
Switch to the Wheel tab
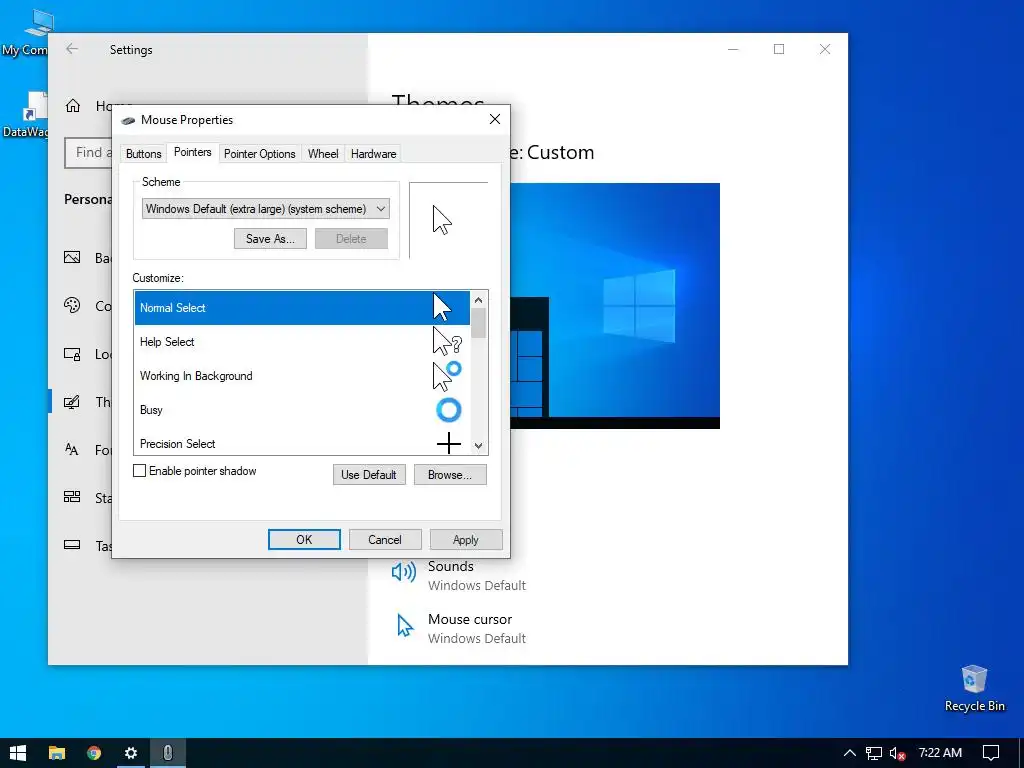click(x=323, y=153)
